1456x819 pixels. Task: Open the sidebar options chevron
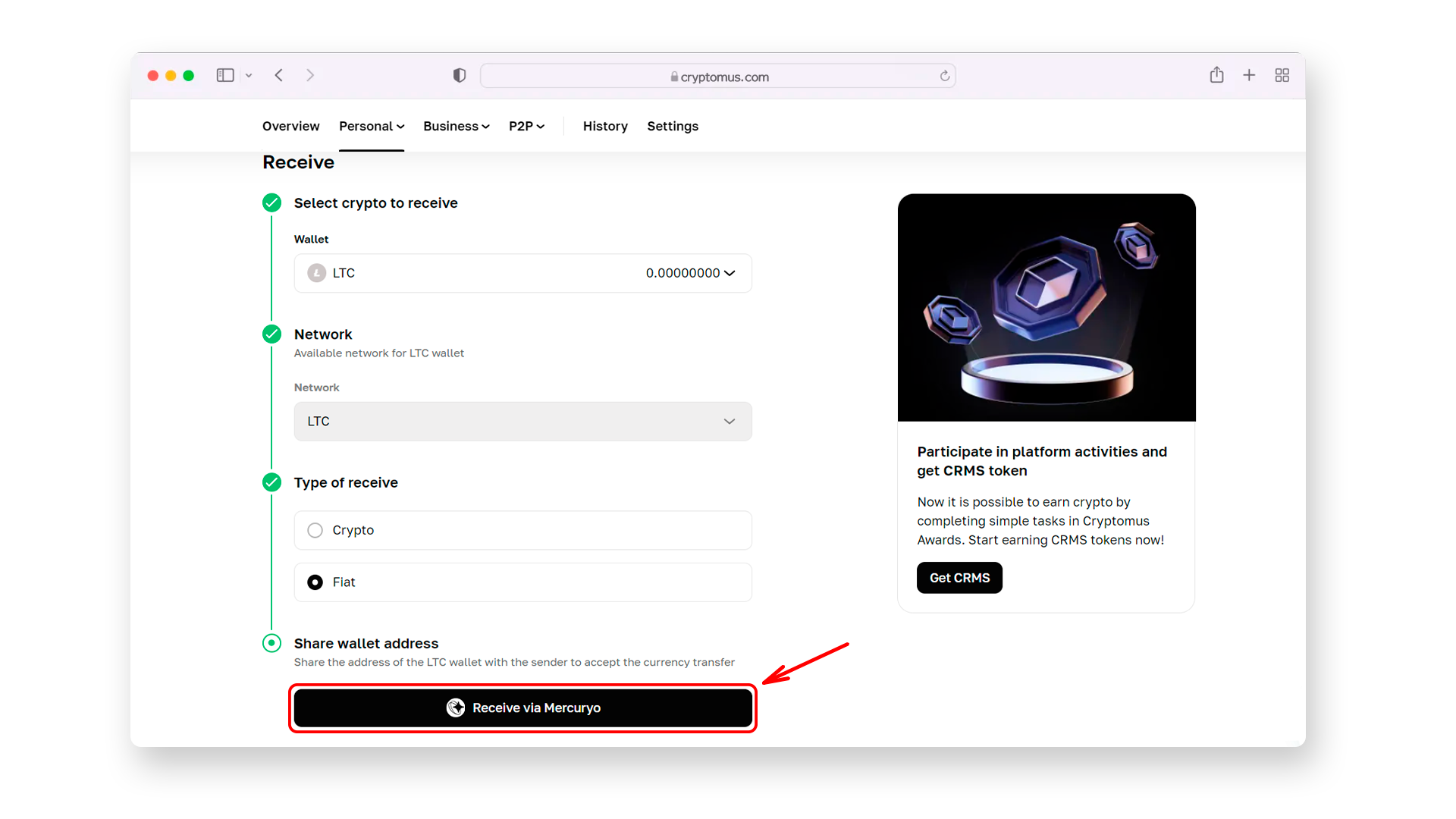pos(249,76)
